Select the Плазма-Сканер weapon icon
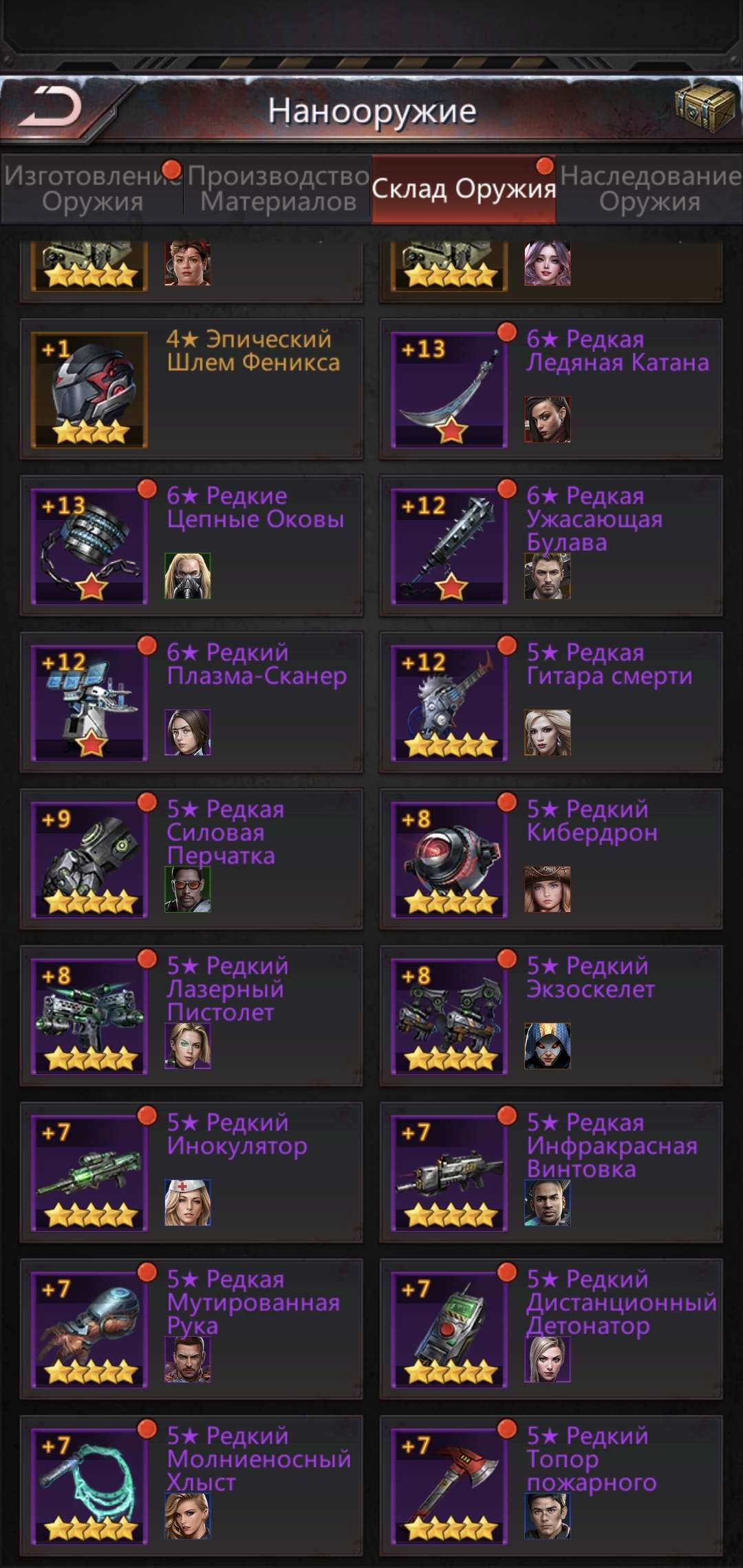Screen dimensions: 743x1568 (x=89, y=704)
